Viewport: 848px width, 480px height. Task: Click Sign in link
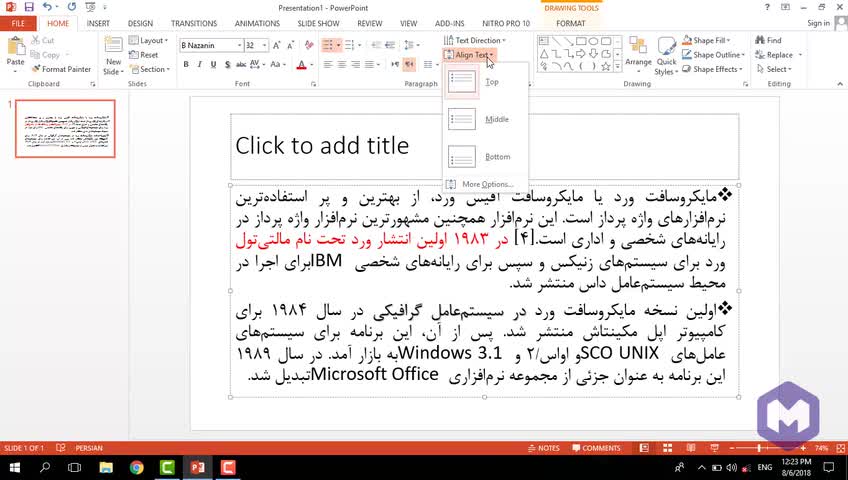coord(818,23)
